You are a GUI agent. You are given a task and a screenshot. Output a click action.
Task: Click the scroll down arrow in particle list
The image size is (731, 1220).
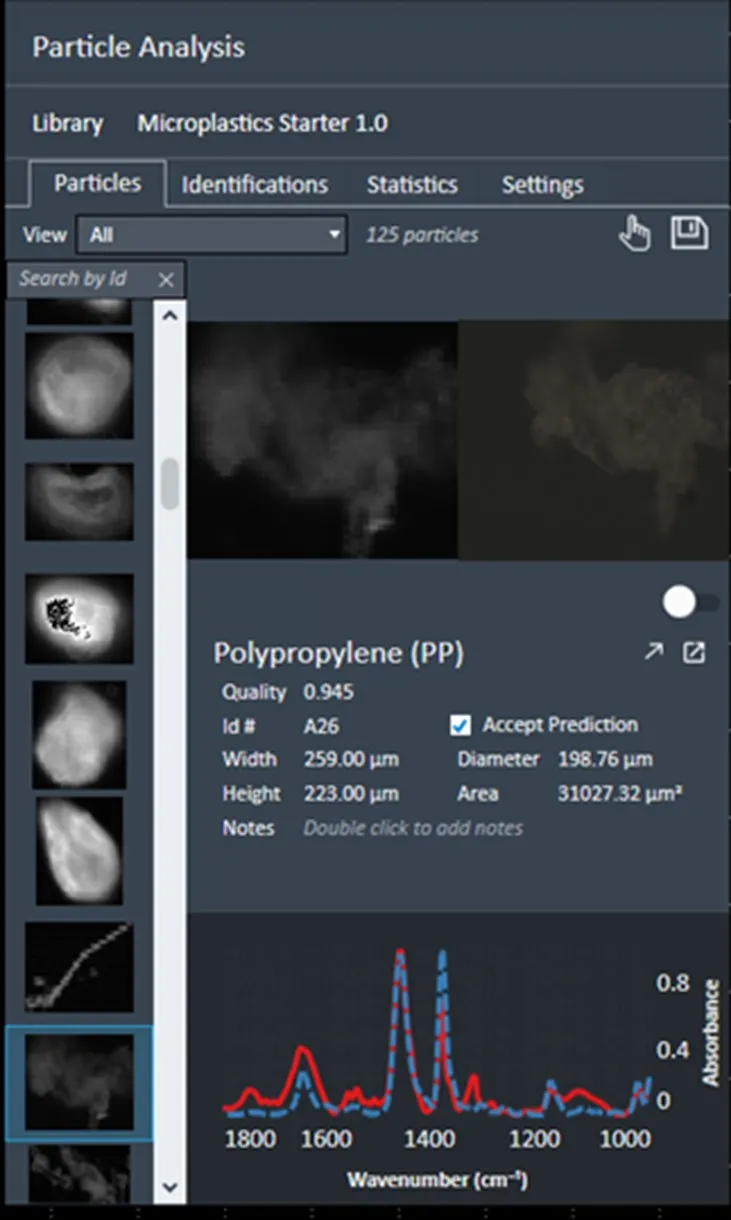point(169,1187)
